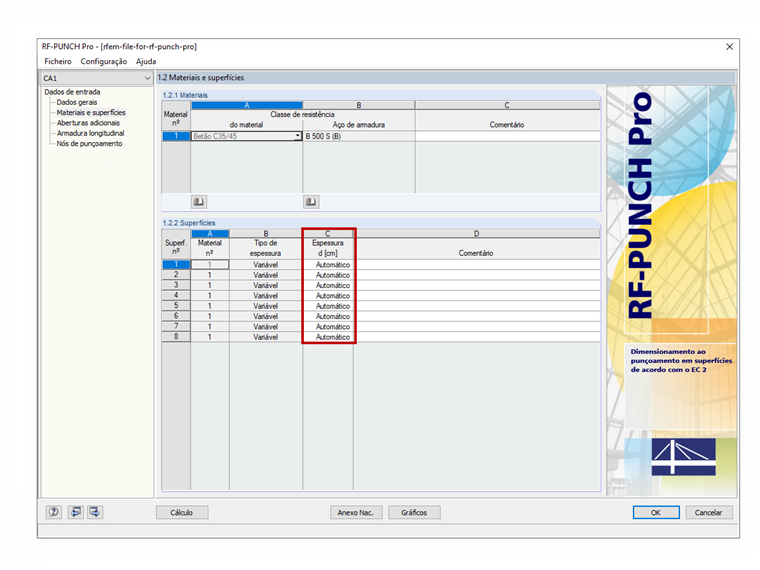Open the Gráficos button
This screenshot has height=570, width=760.
pyautogui.click(x=414, y=512)
